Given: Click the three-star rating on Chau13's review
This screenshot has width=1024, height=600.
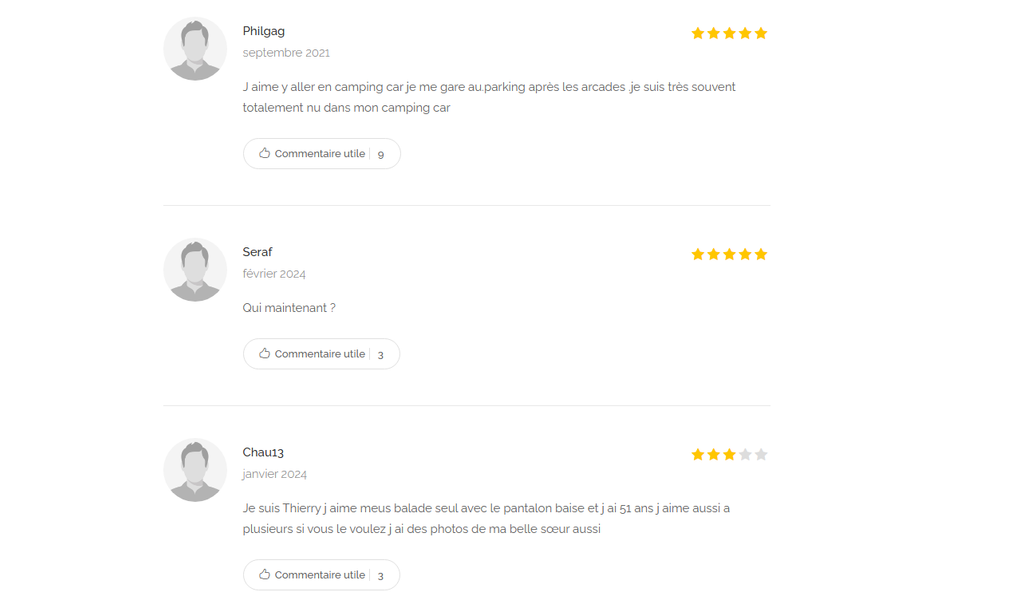Looking at the screenshot, I should (x=729, y=454).
